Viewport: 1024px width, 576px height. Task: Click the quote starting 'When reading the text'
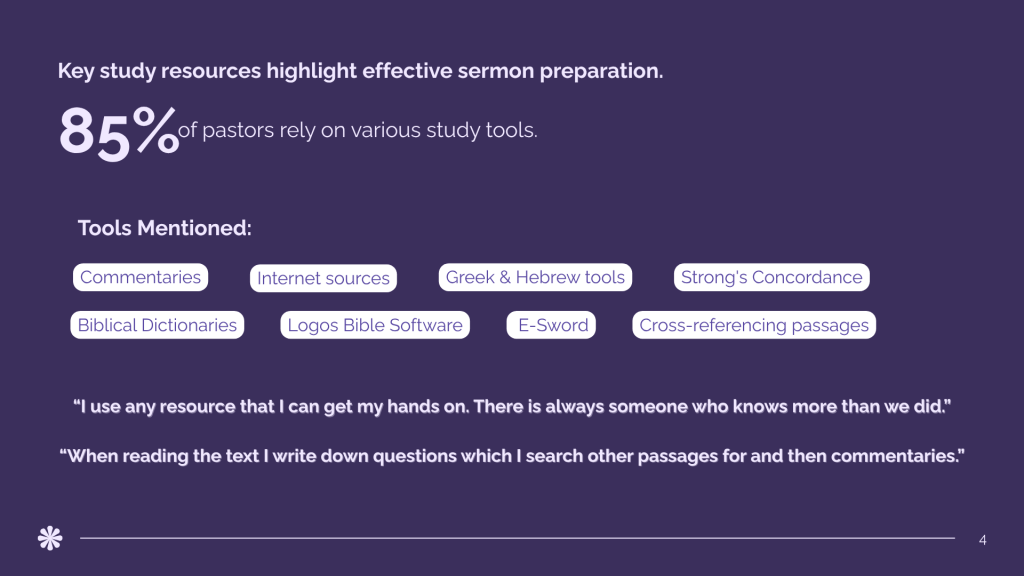click(511, 456)
